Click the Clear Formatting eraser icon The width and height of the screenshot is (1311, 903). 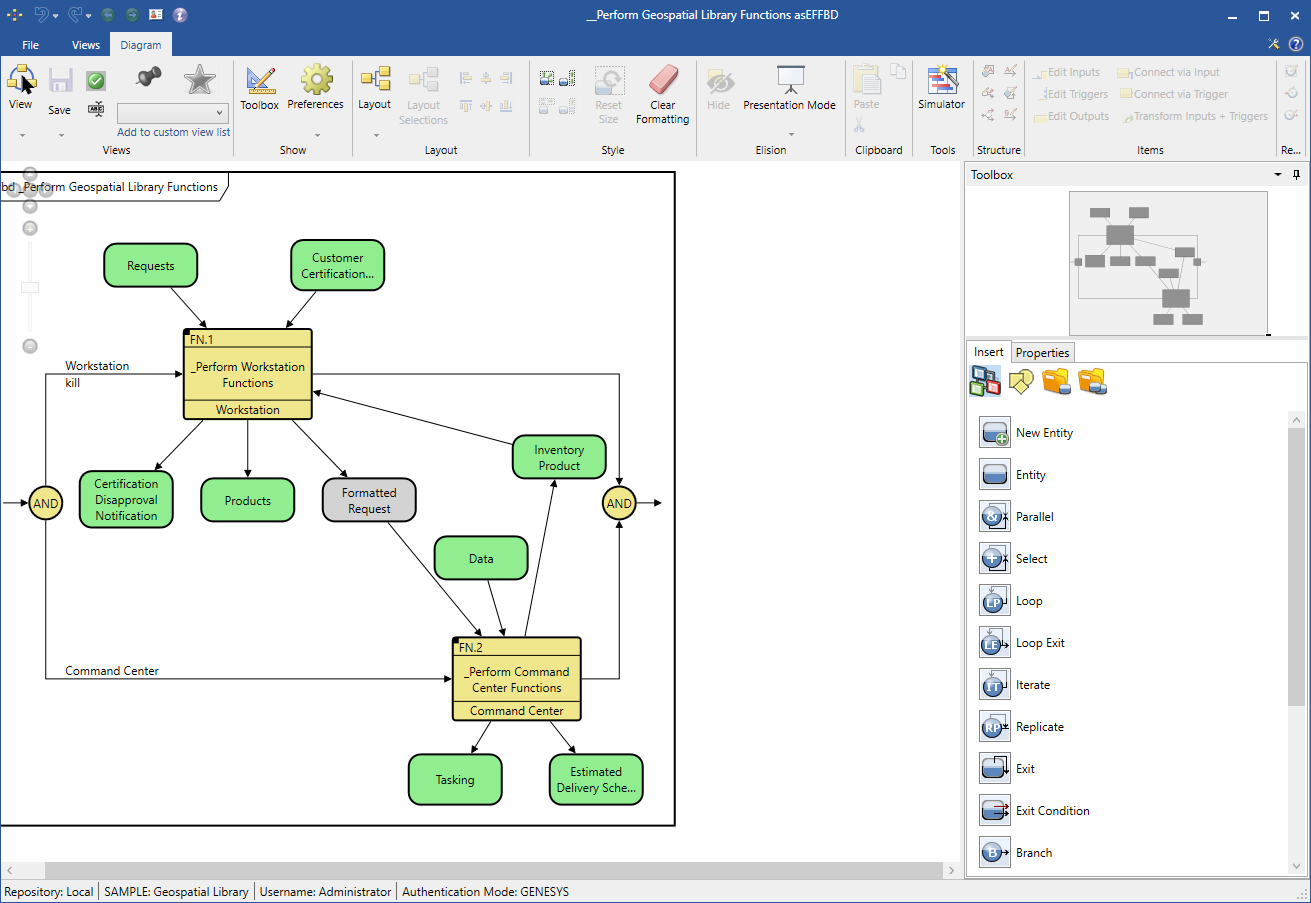(662, 81)
